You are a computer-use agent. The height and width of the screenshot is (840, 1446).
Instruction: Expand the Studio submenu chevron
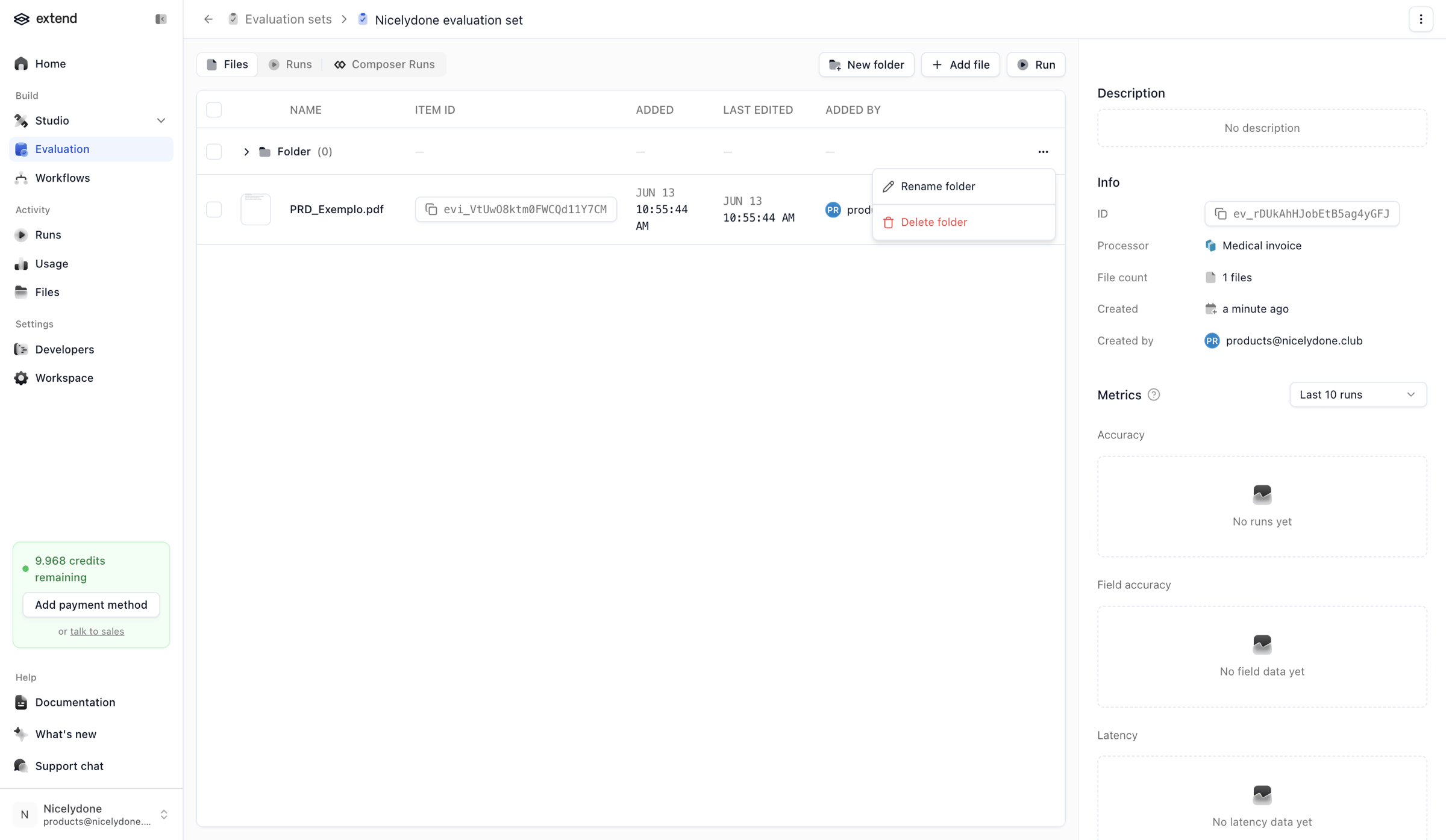161,120
